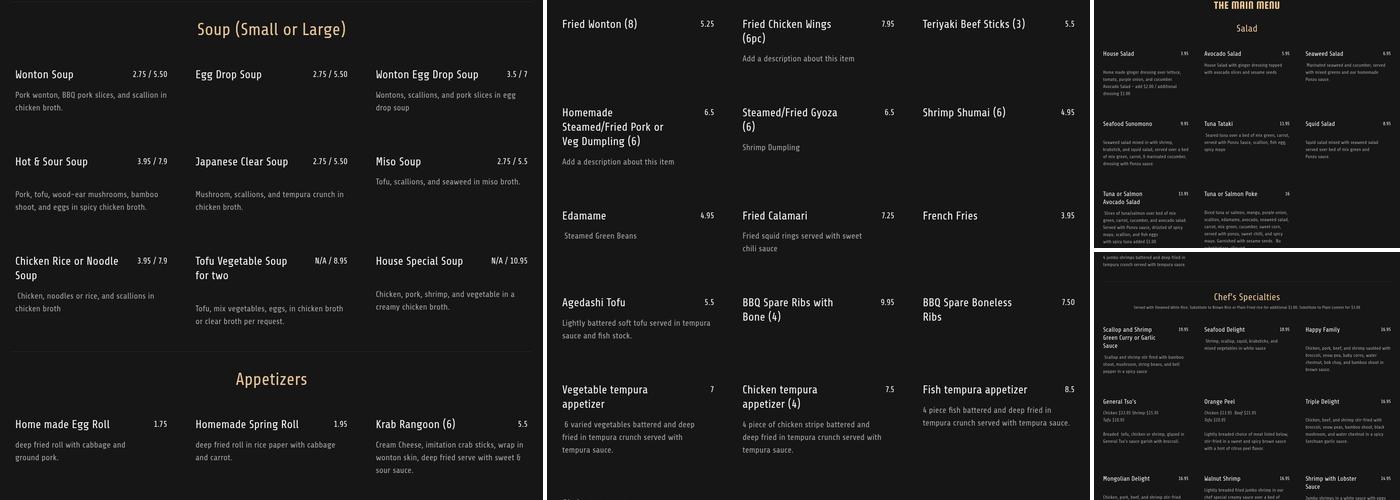This screenshot has width=1400, height=500.
Task: Choose the Fried Calamari appetizer
Action: point(774,216)
